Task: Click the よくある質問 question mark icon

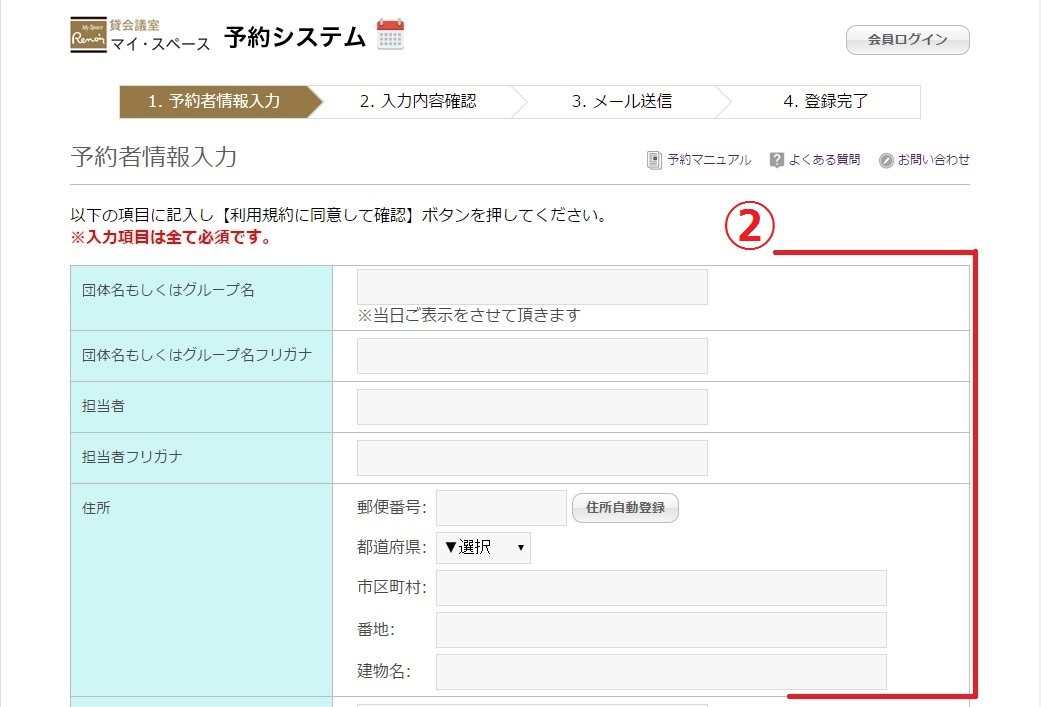Action: coord(776,160)
